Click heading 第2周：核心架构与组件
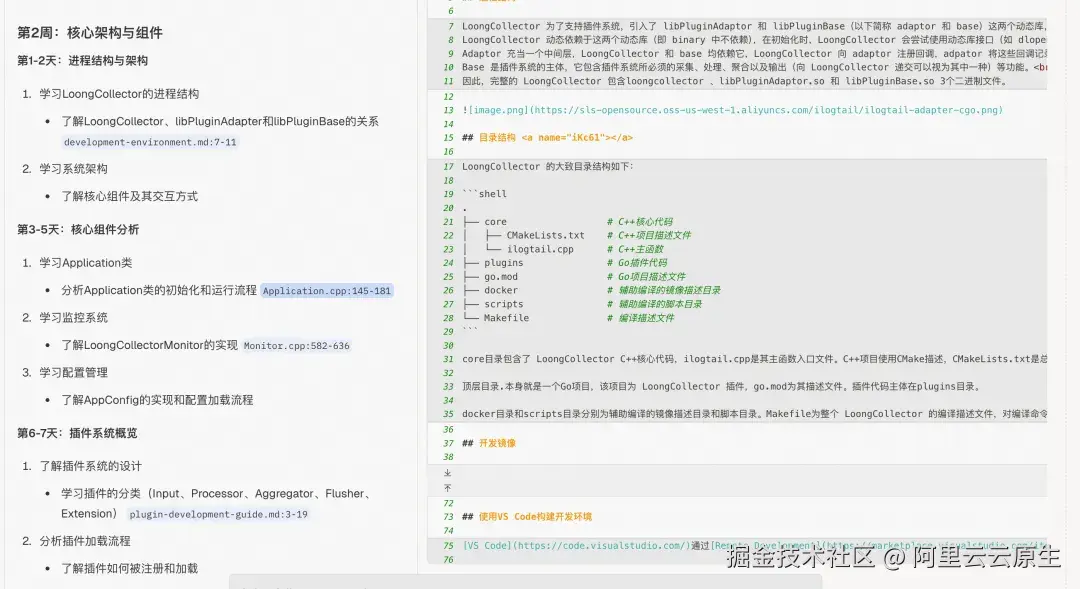Viewport: 1080px width, 589px height. [90, 33]
